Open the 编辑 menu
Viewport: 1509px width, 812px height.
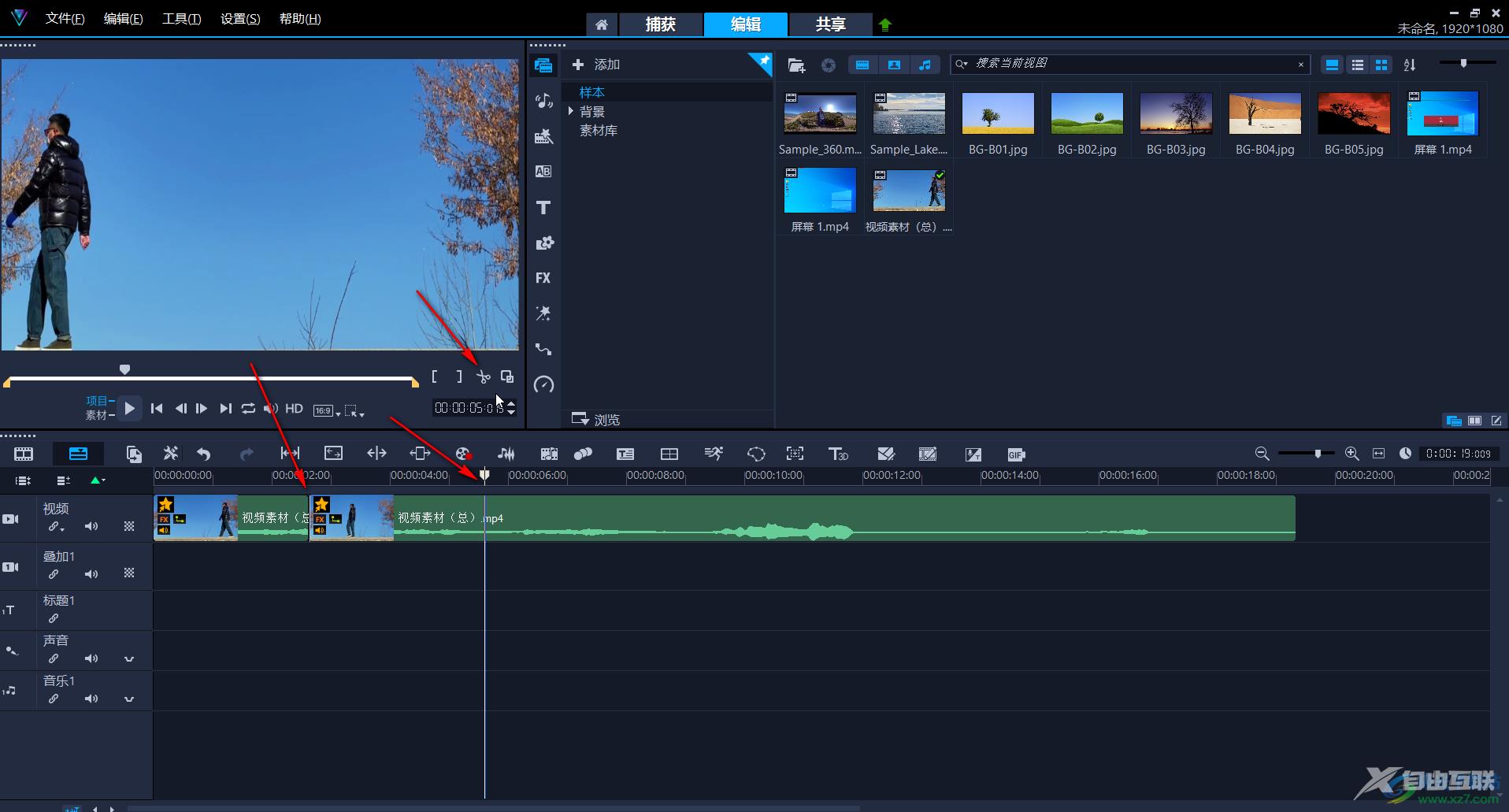[123, 19]
